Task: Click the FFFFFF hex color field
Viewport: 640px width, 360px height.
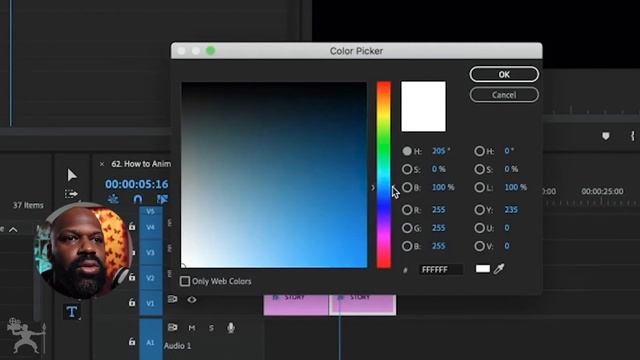Action: pyautogui.click(x=441, y=269)
